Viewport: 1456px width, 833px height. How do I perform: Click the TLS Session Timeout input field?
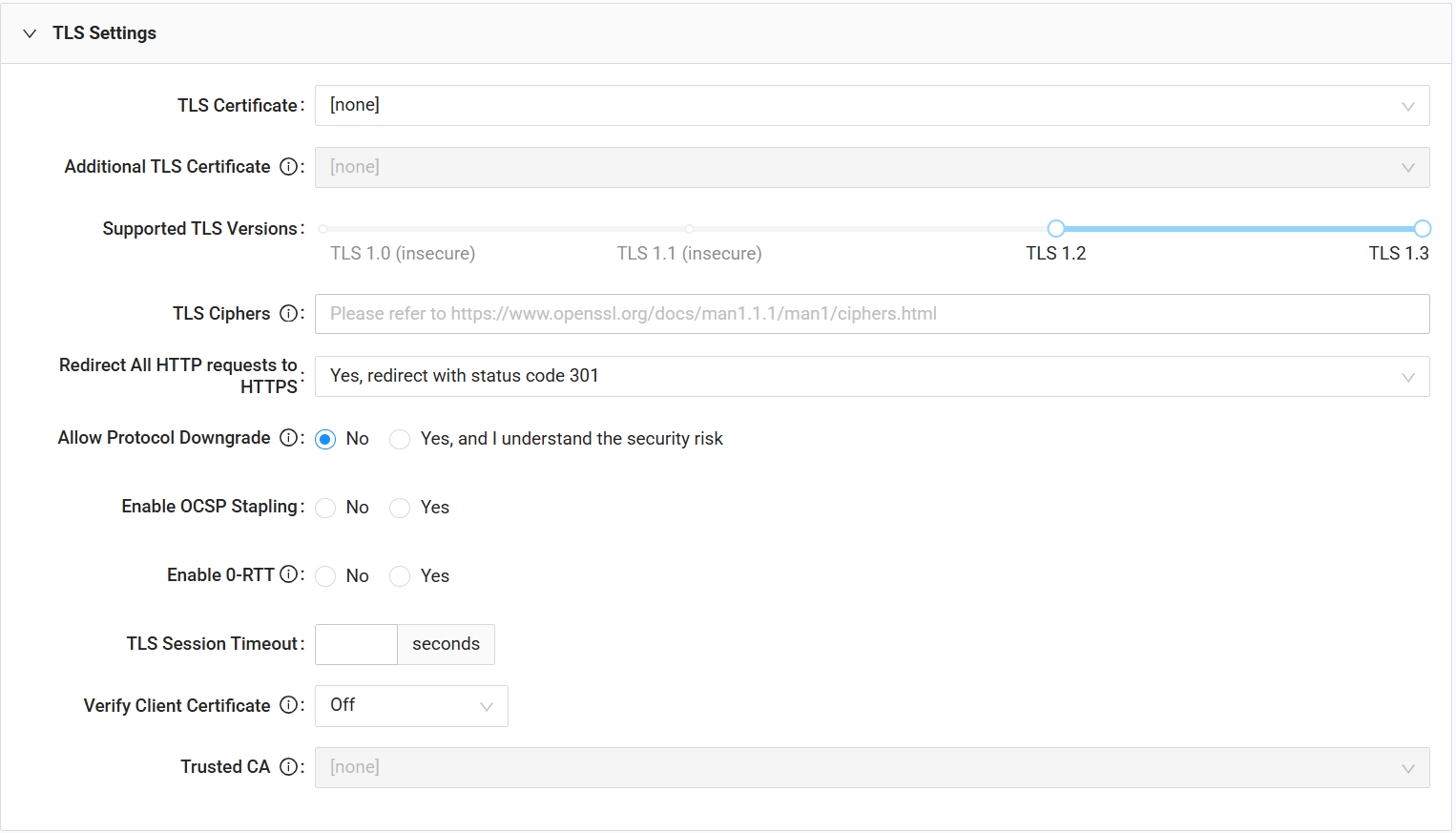pos(356,644)
